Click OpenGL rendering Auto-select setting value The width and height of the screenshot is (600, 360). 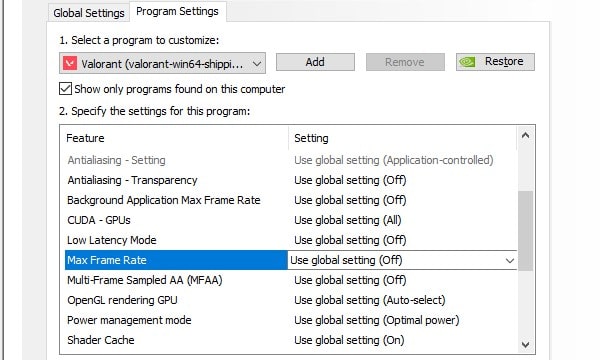pyautogui.click(x=370, y=300)
